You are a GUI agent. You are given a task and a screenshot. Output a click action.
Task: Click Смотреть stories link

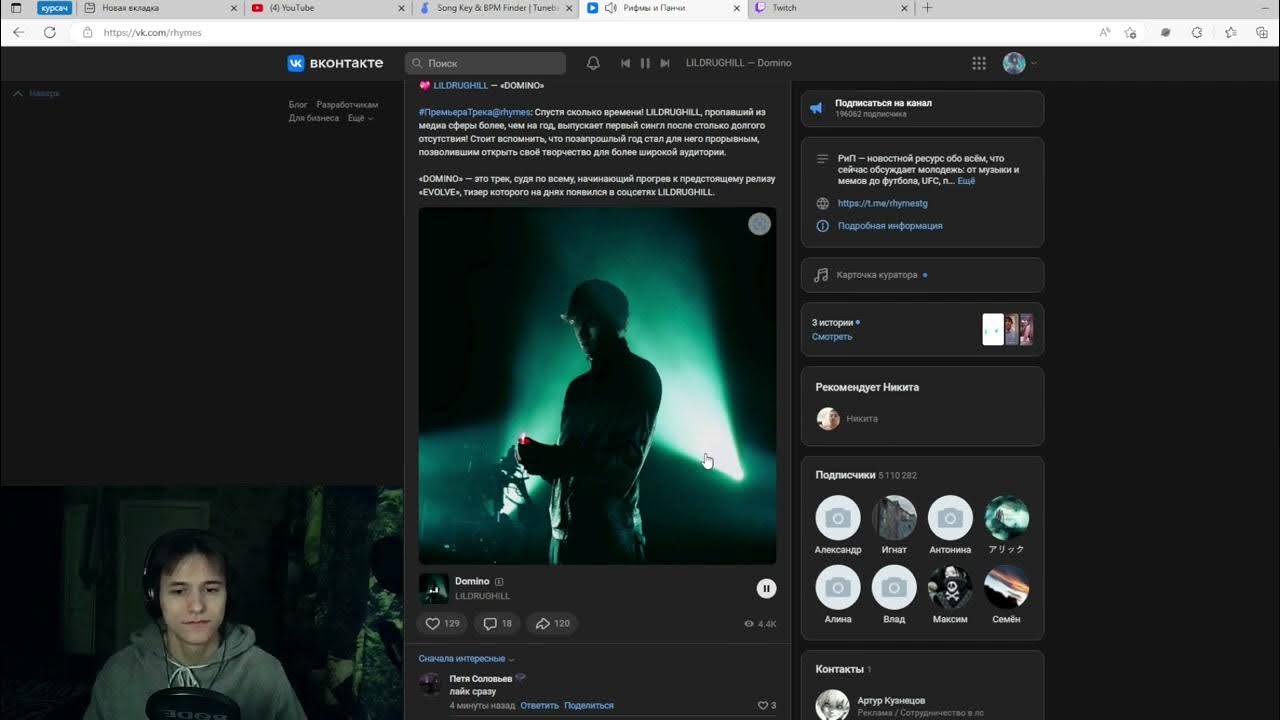point(832,337)
